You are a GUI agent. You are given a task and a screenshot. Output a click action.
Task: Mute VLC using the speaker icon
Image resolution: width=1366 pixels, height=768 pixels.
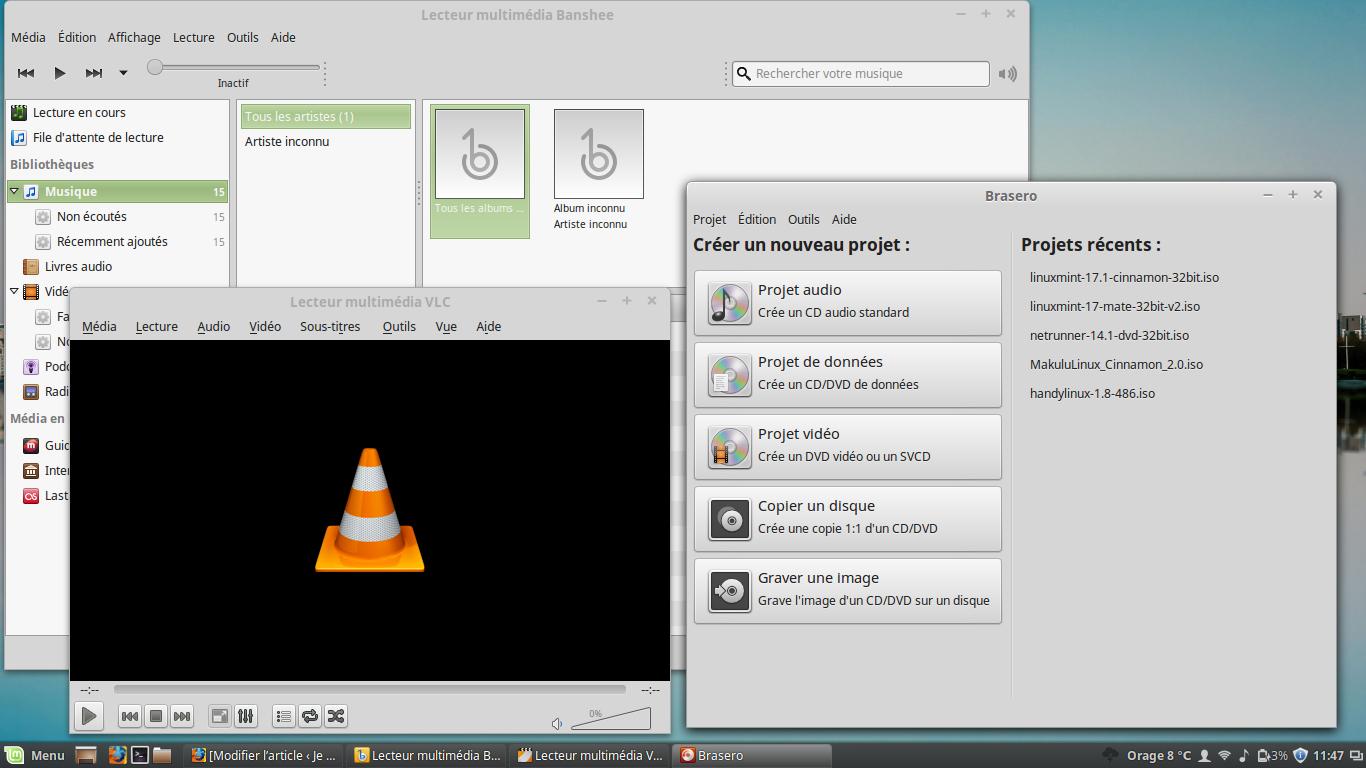click(x=557, y=723)
